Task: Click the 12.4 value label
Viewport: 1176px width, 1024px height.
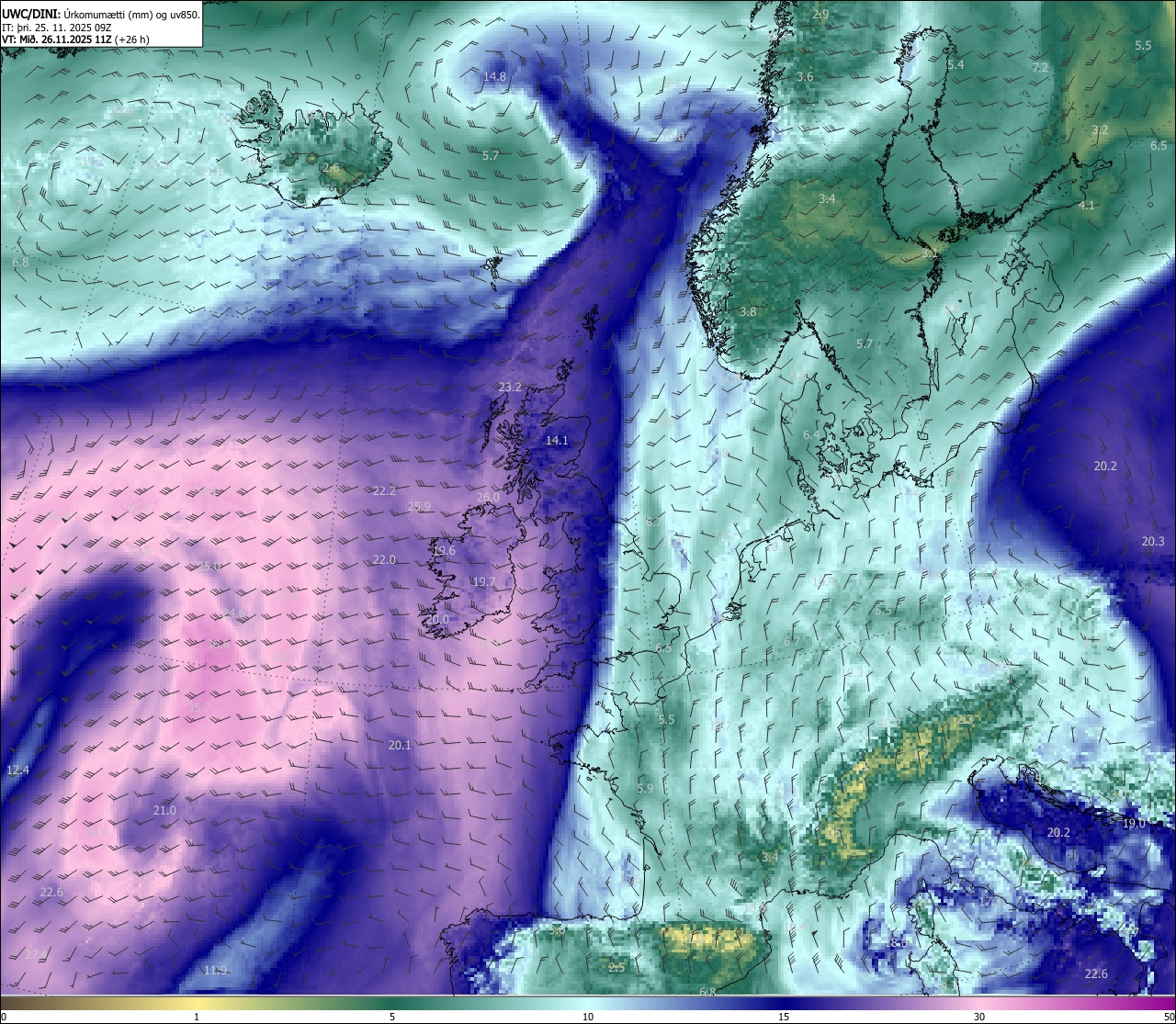Action: [17, 770]
